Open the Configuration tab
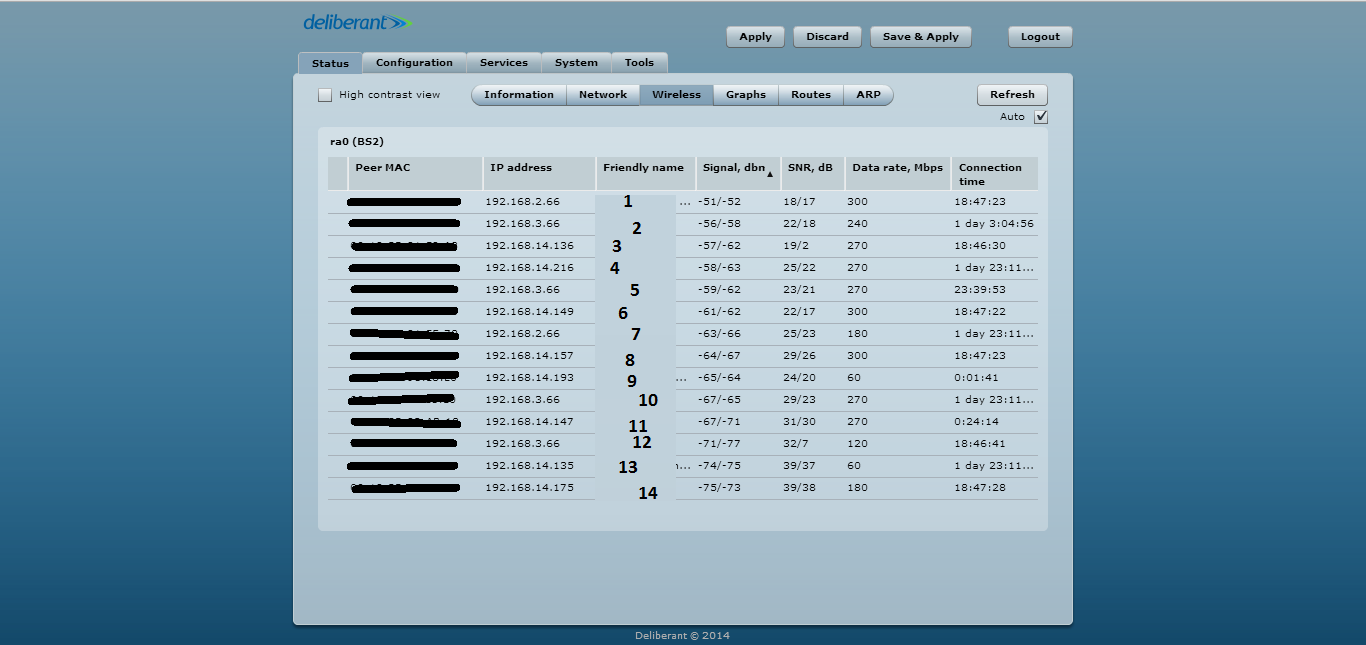The height and width of the screenshot is (645, 1366). (414, 63)
